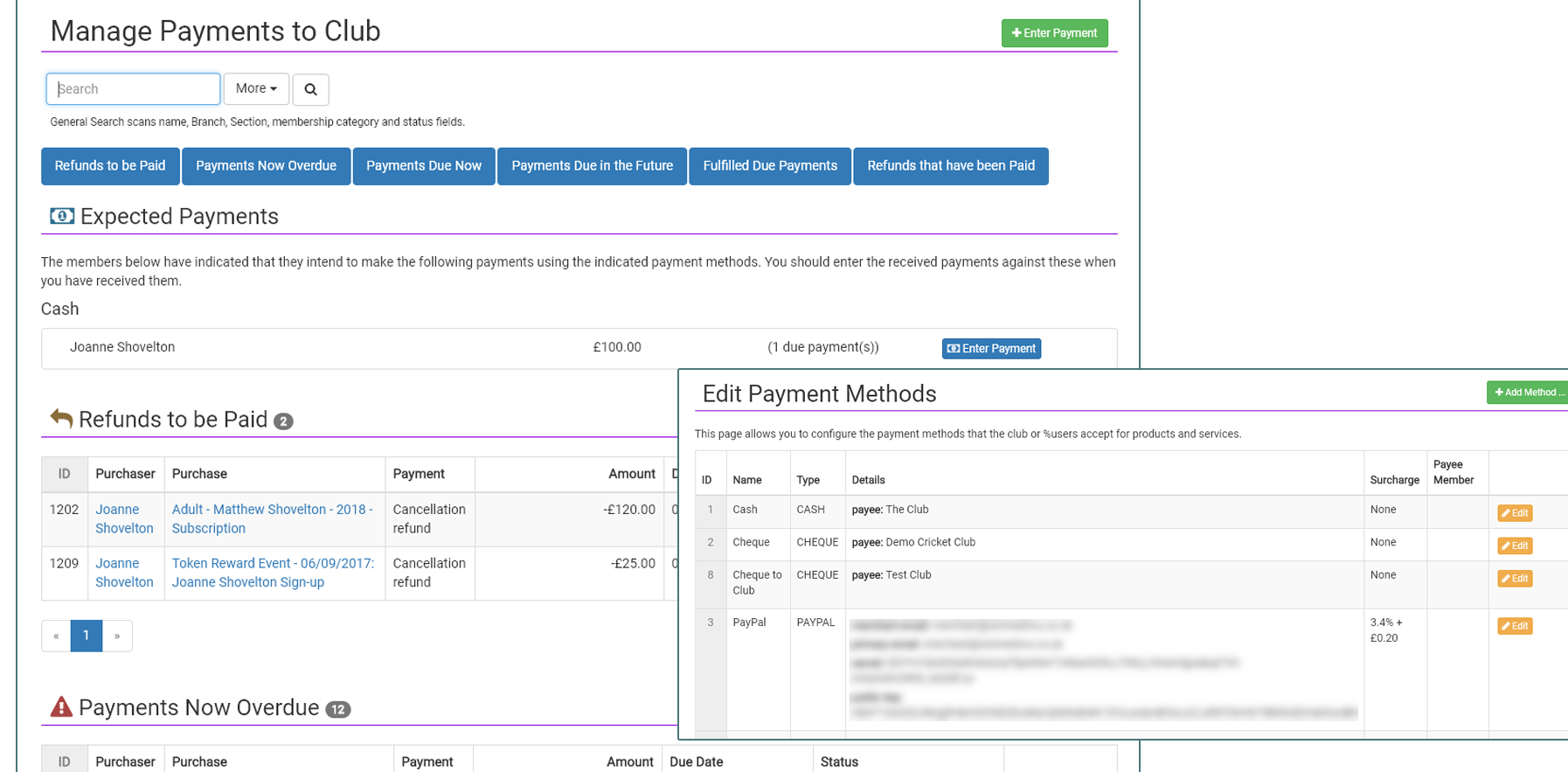The height and width of the screenshot is (772, 1568).
Task: Select the Refunds to be Paid tab
Action: click(x=110, y=166)
